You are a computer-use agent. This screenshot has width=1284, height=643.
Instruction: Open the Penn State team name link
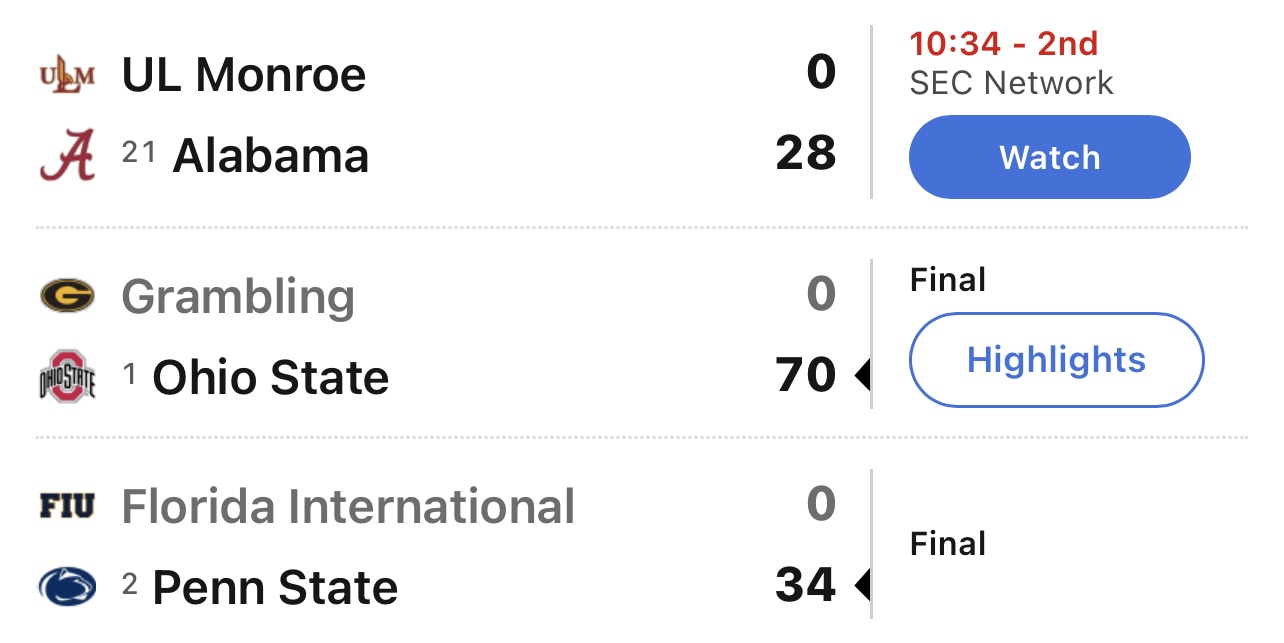click(x=275, y=588)
